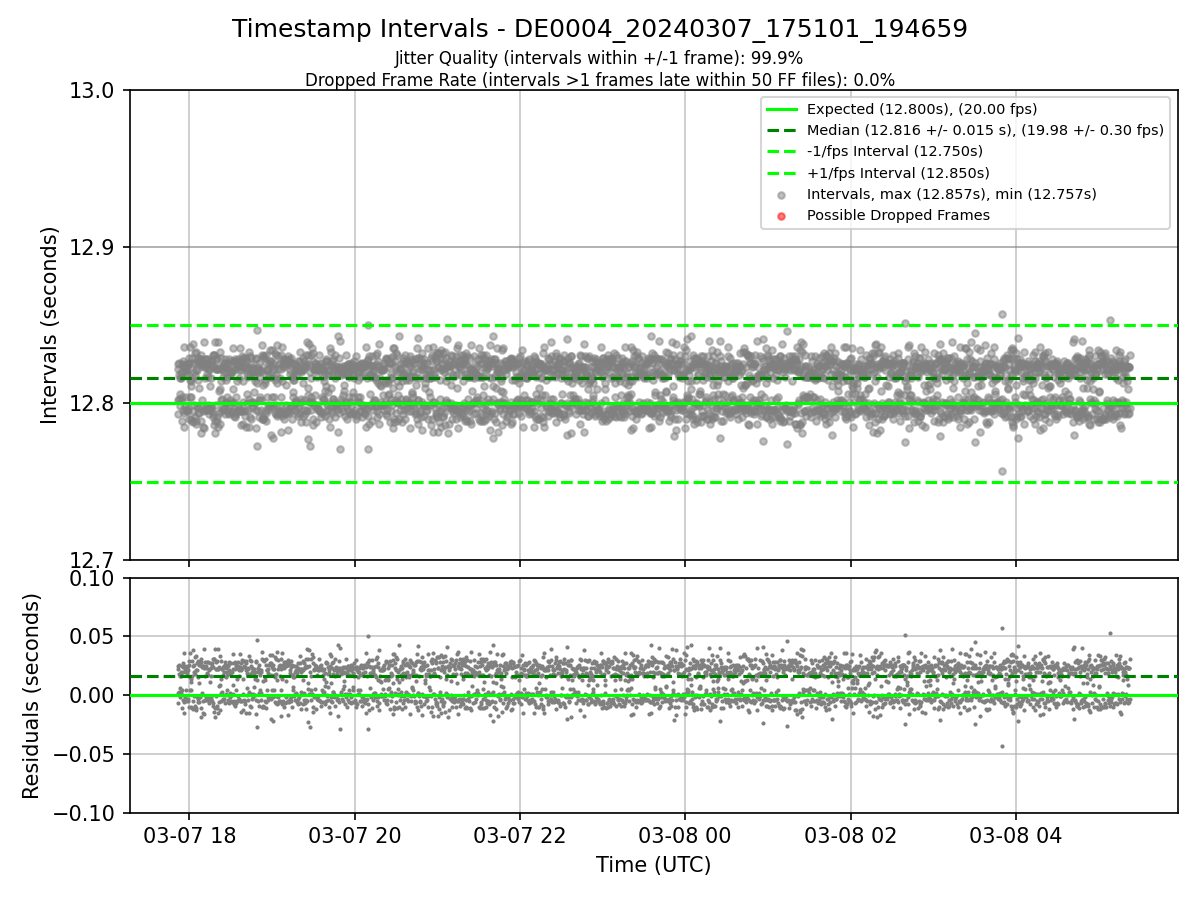Click the x-axis tick label '03-07 18'
Screen dimensions: 1200x900
click(189, 835)
